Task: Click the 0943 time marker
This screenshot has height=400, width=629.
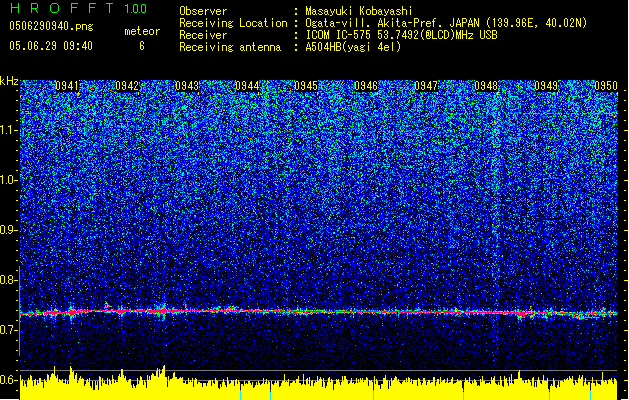Action: click(x=187, y=86)
